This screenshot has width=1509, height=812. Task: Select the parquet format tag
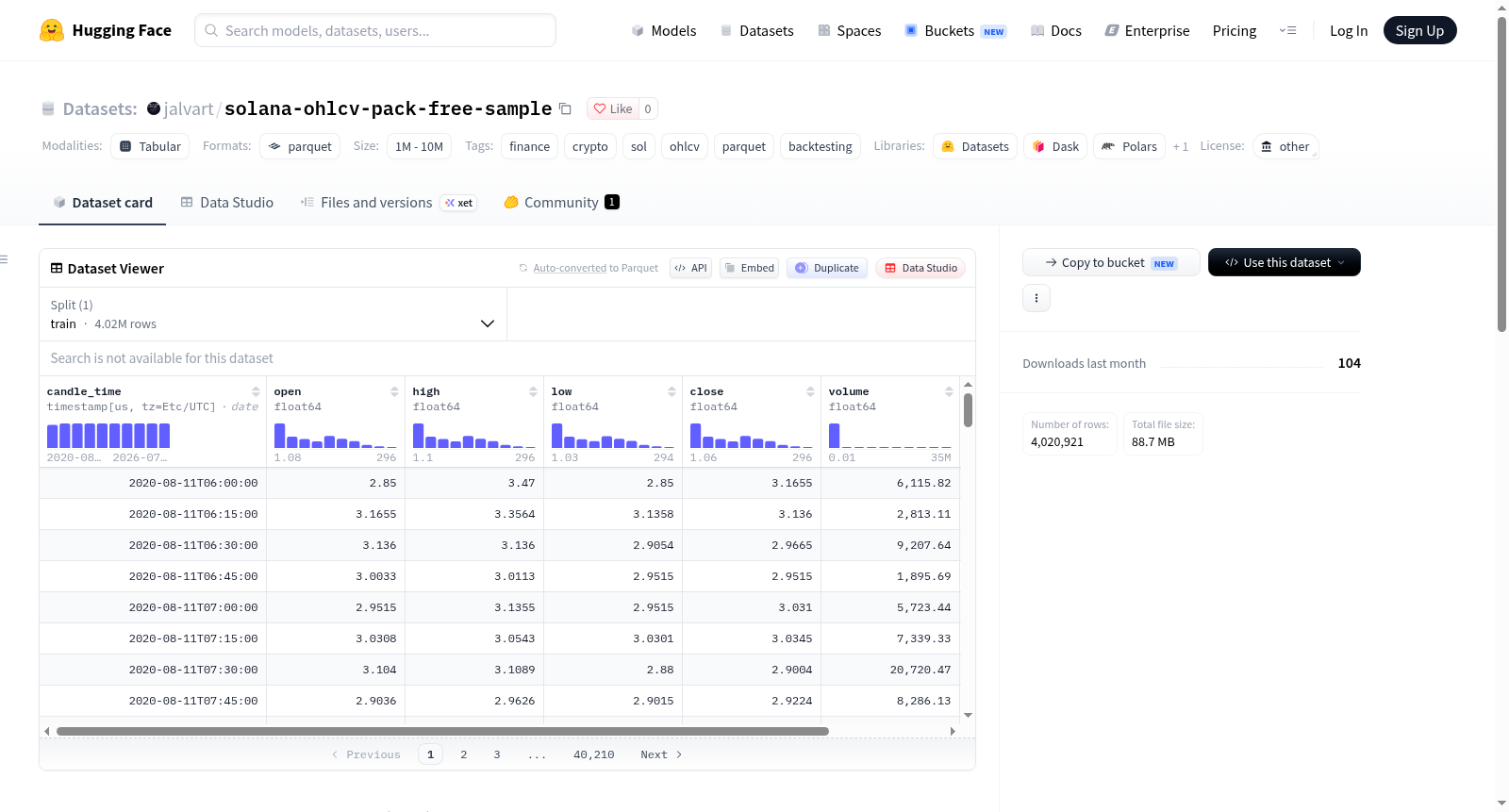pos(300,146)
